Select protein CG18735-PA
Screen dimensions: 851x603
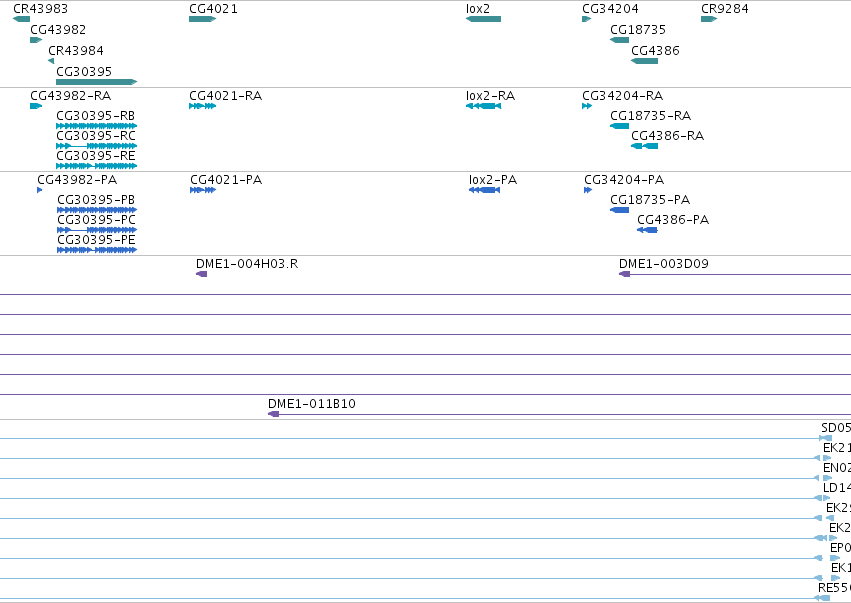[x=619, y=210]
